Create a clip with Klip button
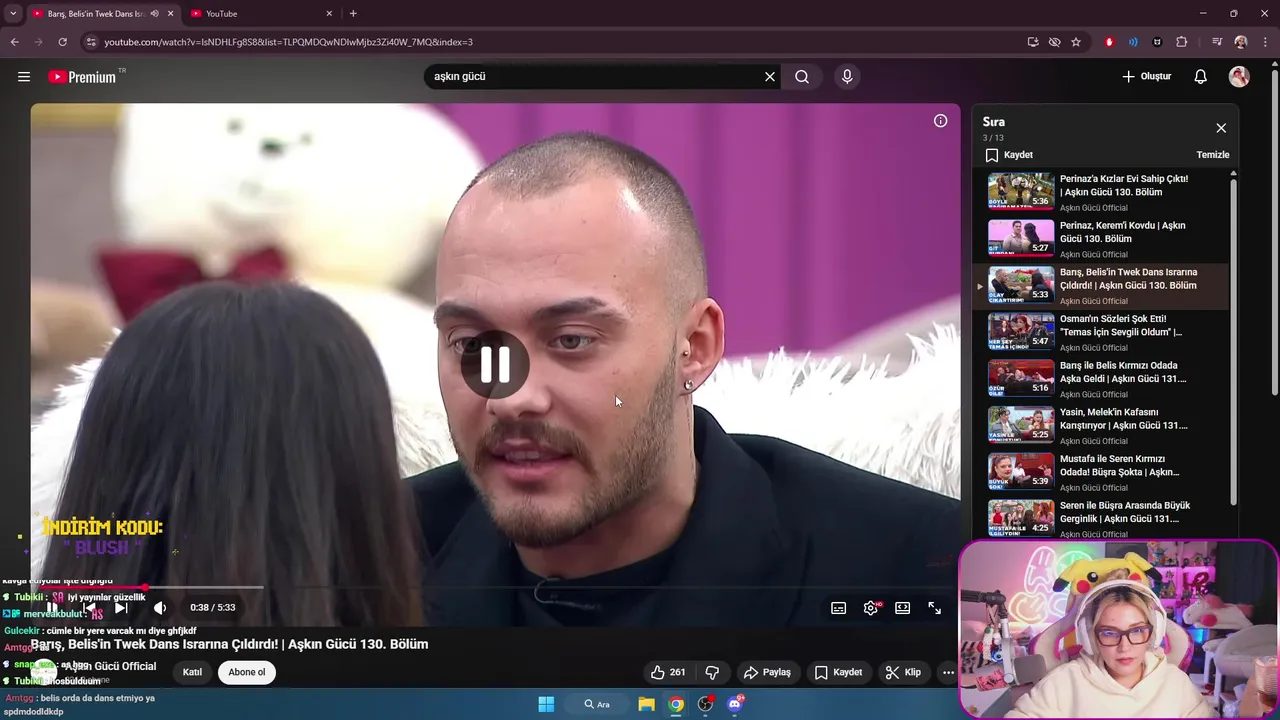Screen dimensions: 1280x720 pos(903,672)
